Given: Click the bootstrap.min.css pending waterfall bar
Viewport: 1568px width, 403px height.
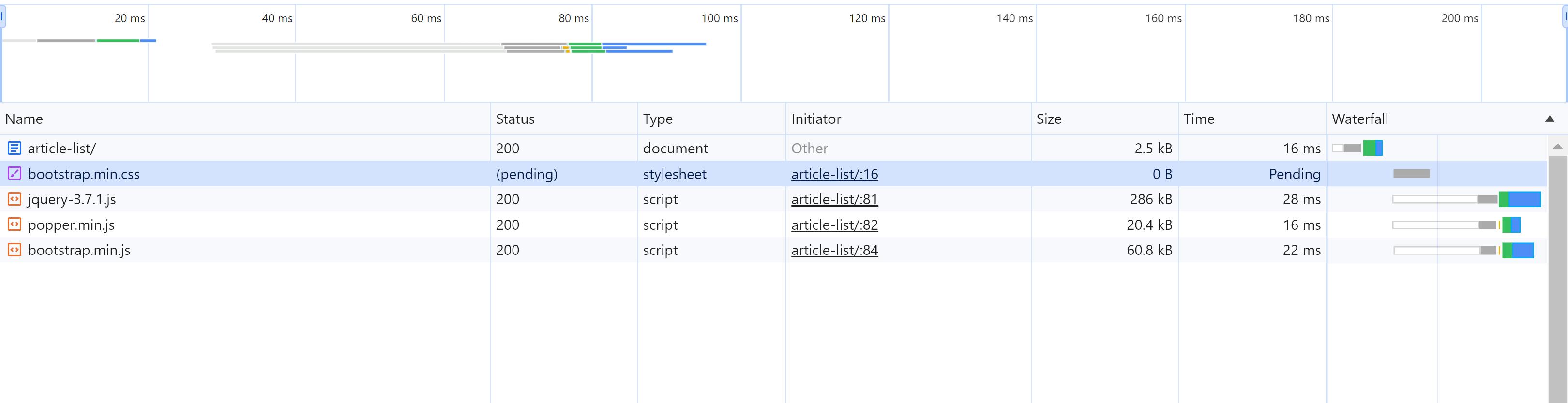Looking at the screenshot, I should tap(1411, 174).
